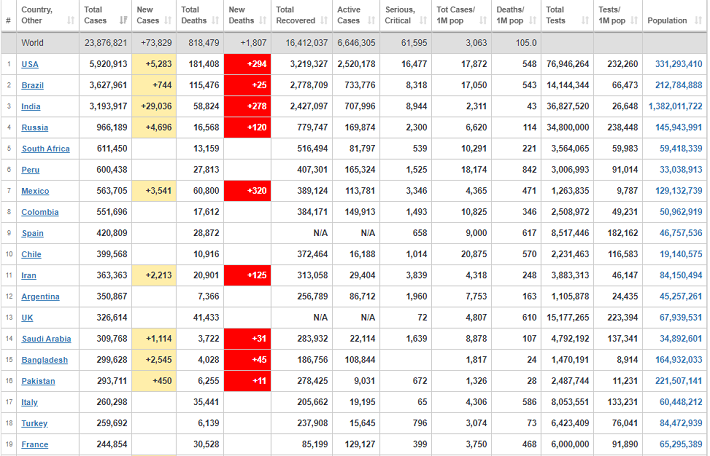Image resolution: width=710 pixels, height=456 pixels.
Task: Open the Iran country link
Action: [x=29, y=275]
